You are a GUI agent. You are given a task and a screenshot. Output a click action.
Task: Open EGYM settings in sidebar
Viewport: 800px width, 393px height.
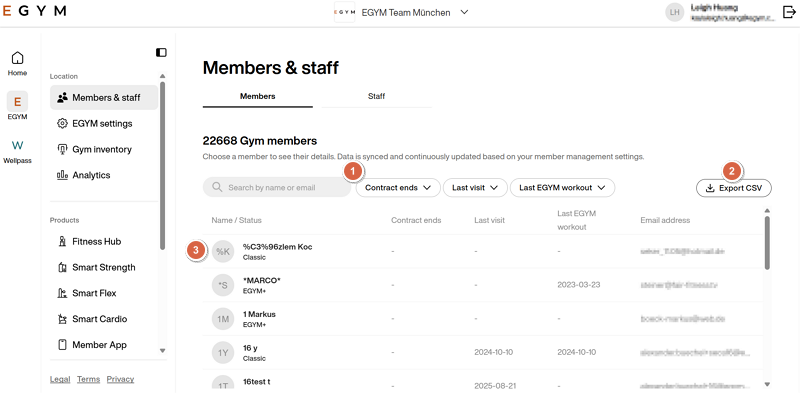[x=104, y=124]
